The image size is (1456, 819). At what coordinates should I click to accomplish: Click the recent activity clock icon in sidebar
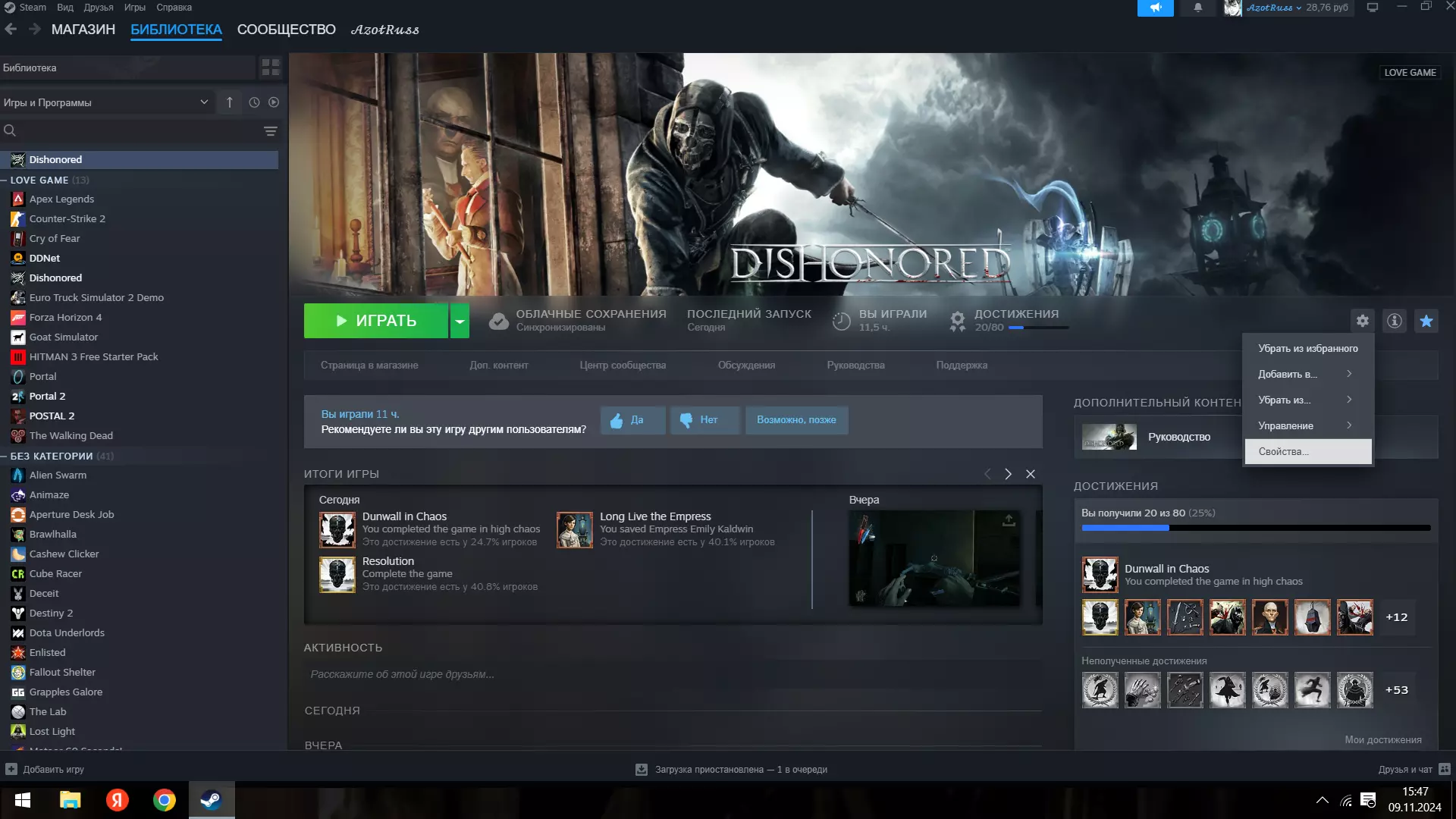254,102
